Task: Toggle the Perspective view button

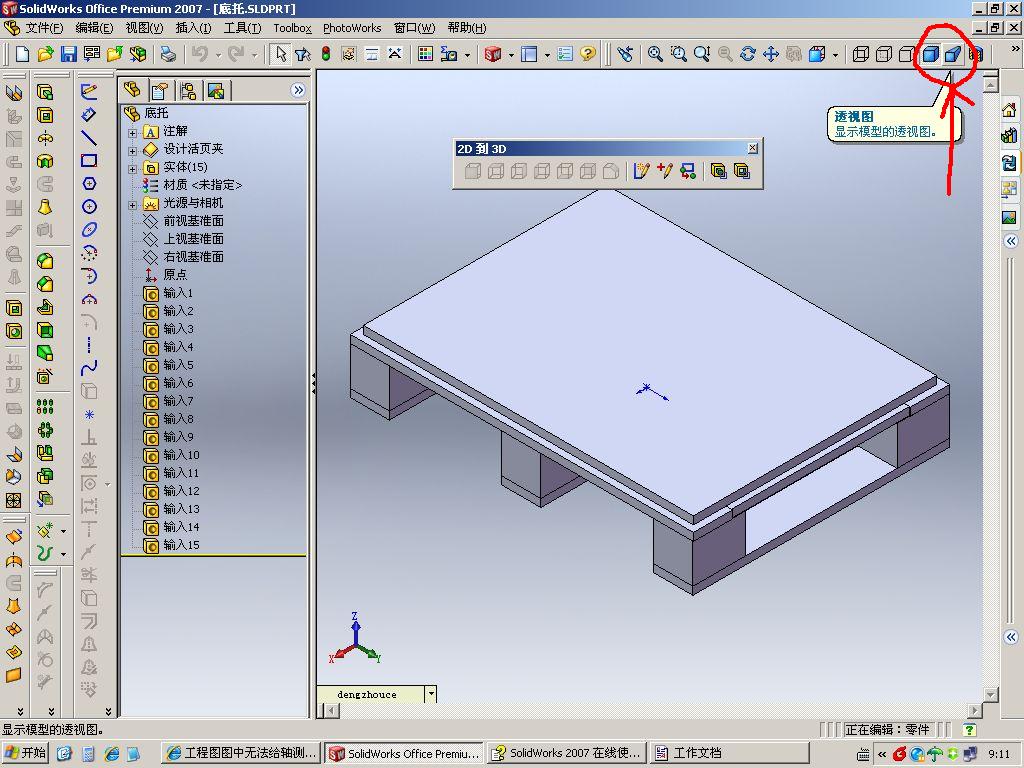Action: [953, 54]
